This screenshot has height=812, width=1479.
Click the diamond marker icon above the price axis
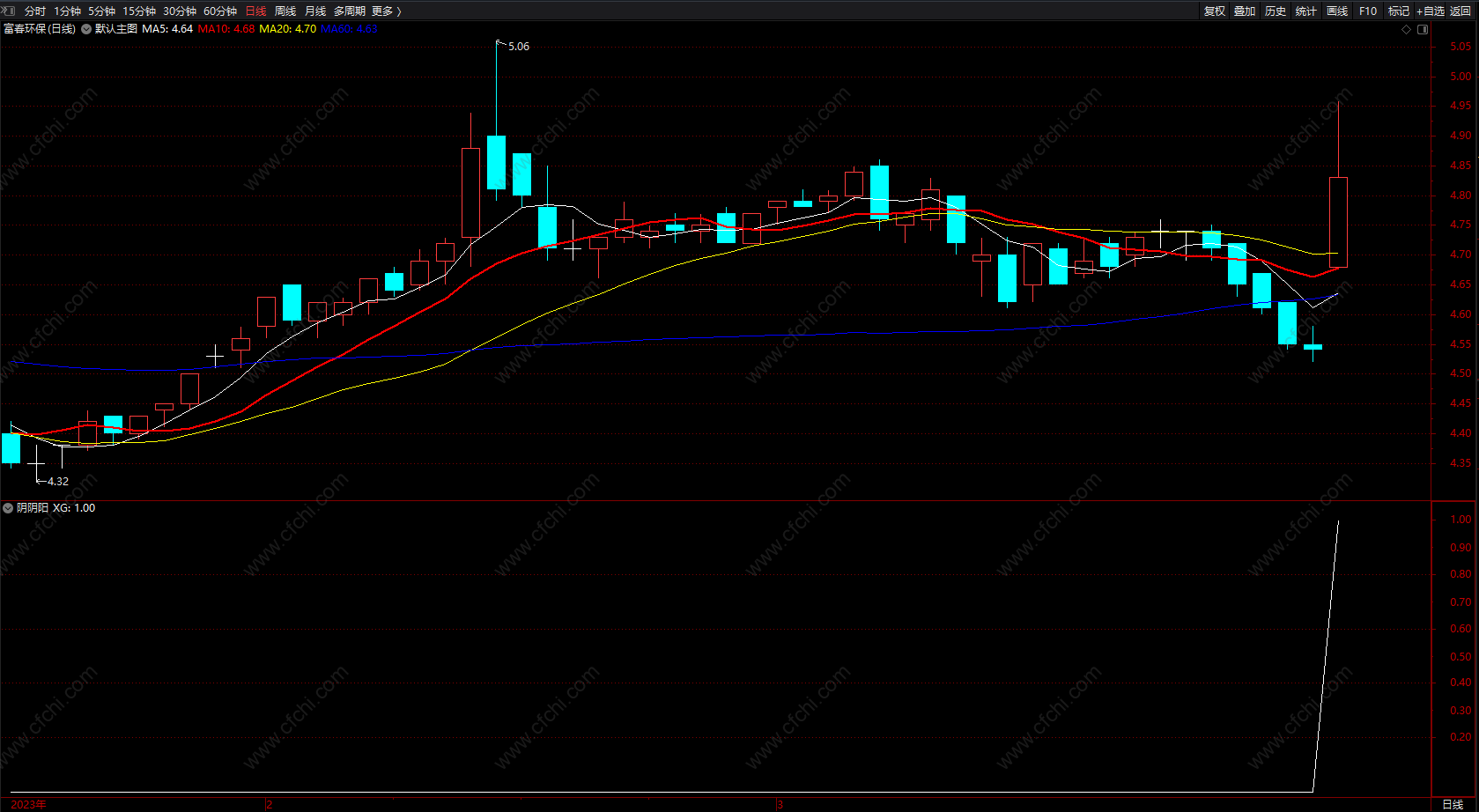(x=1407, y=29)
